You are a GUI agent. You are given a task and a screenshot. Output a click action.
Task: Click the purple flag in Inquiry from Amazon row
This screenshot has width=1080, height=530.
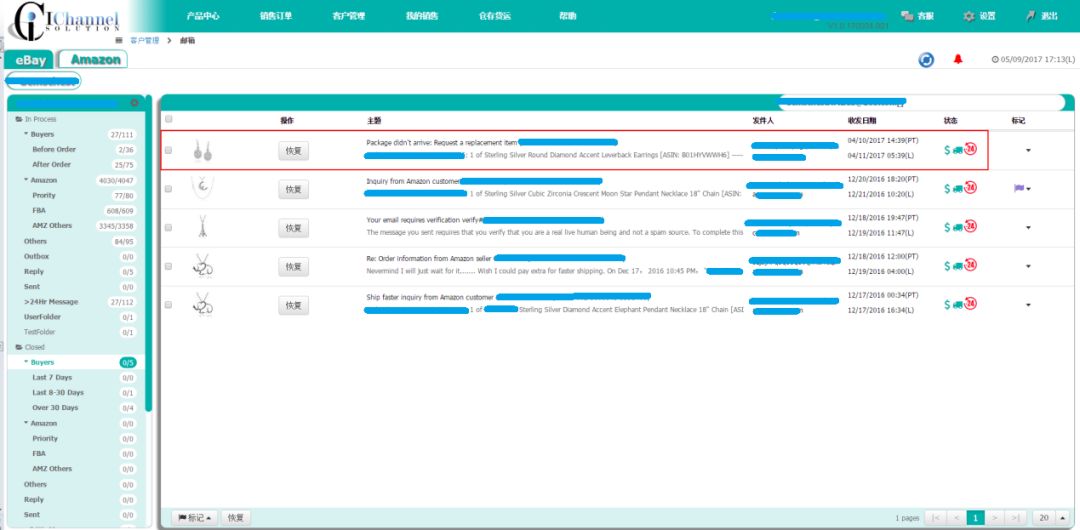pos(1019,188)
